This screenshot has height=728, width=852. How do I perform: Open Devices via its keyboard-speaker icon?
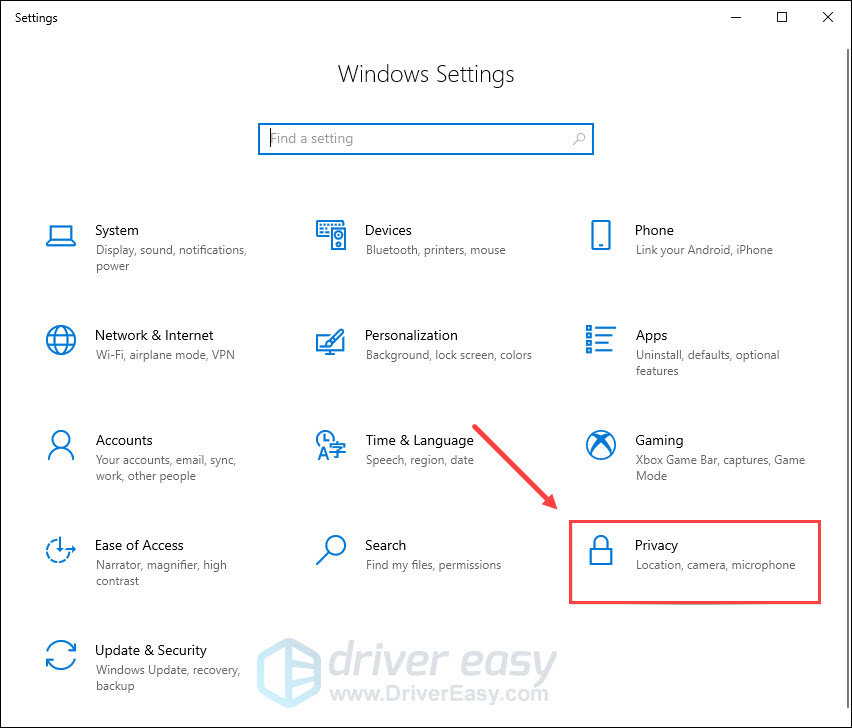point(330,236)
